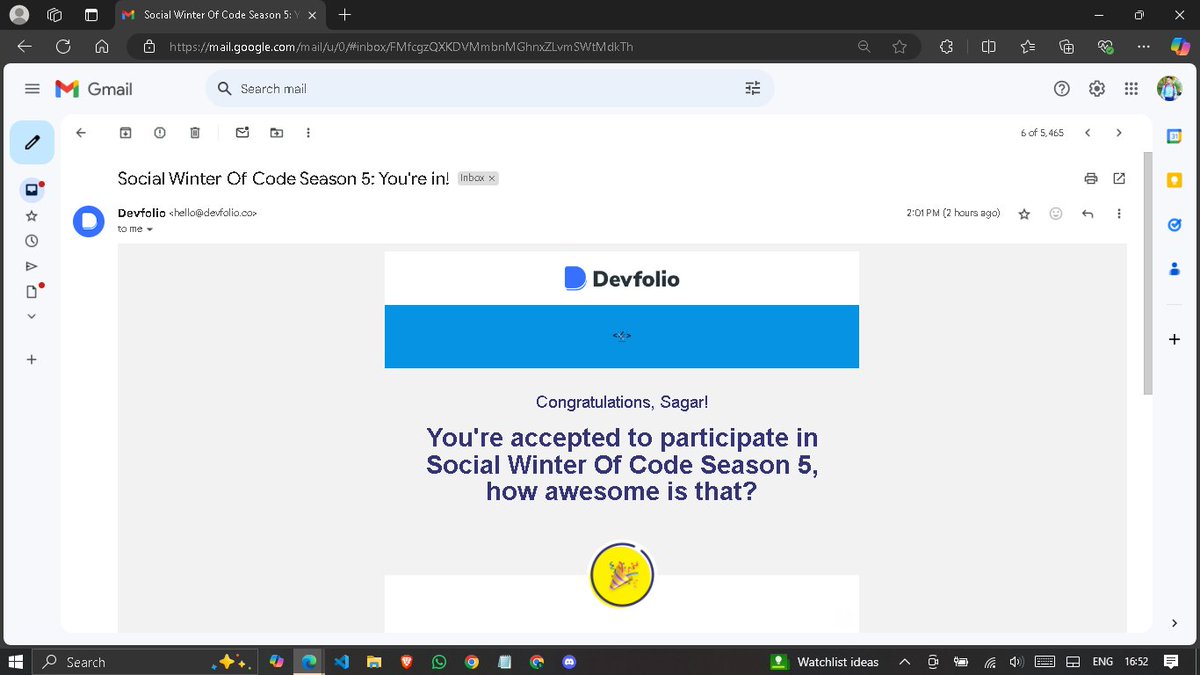Select the Social Winter Of Code browser tab
1200x675 pixels.
pyautogui.click(x=218, y=15)
